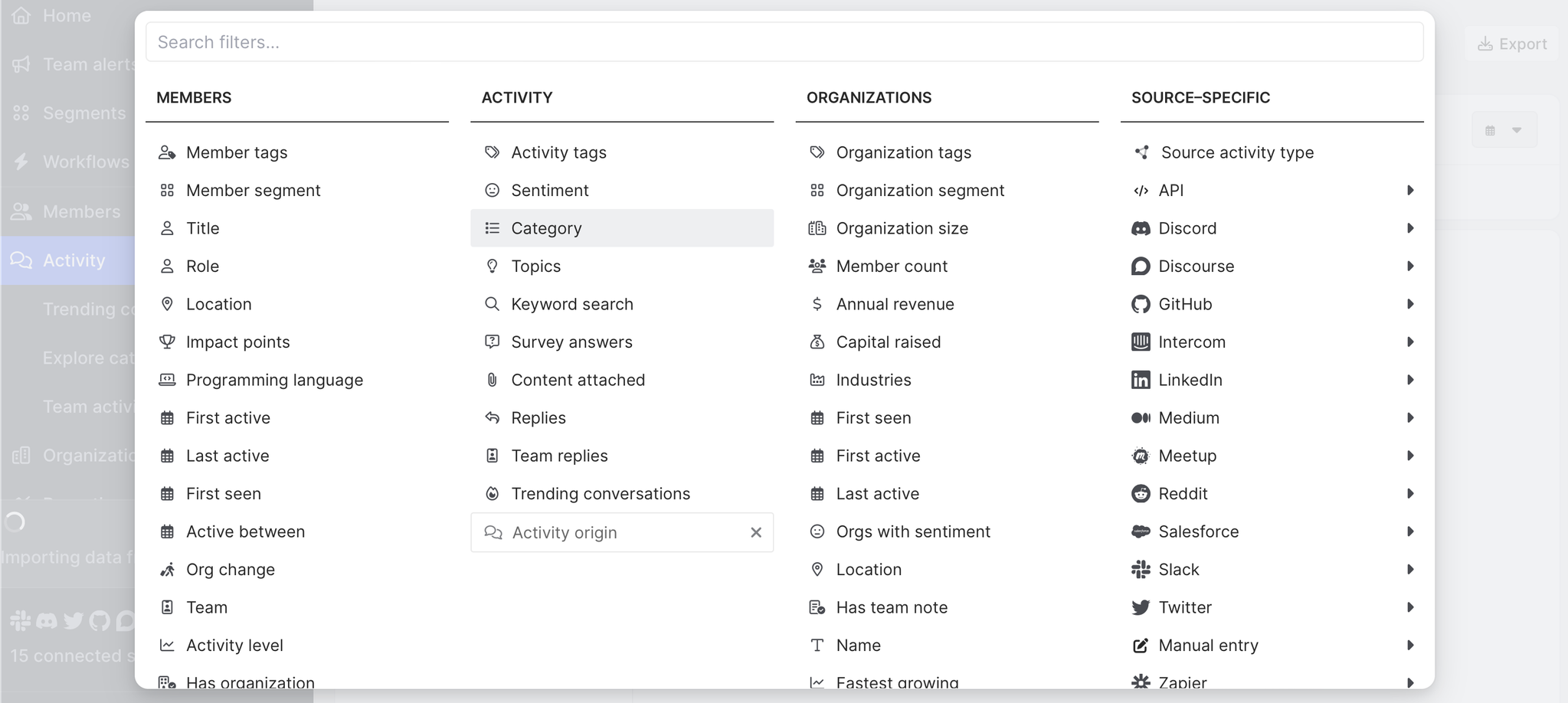Screen dimensions: 1568x703
Task: Expand the API submenu arrow
Action: click(x=1409, y=191)
